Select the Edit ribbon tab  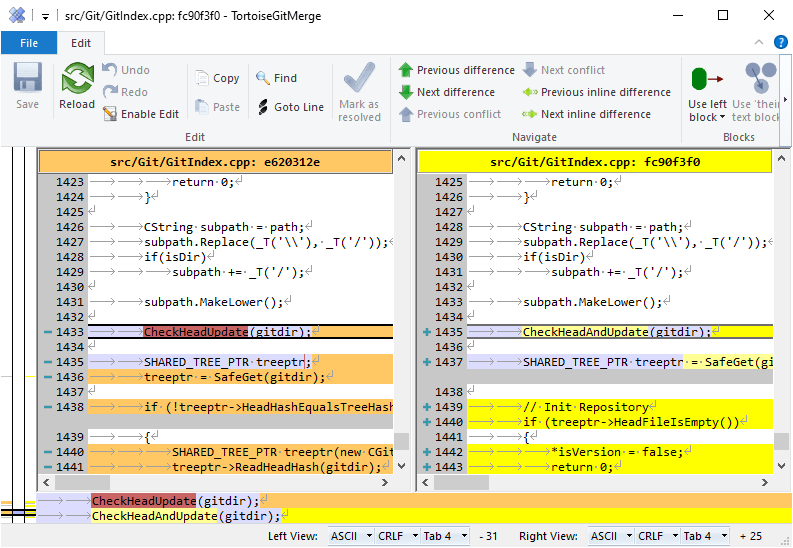tap(81, 43)
